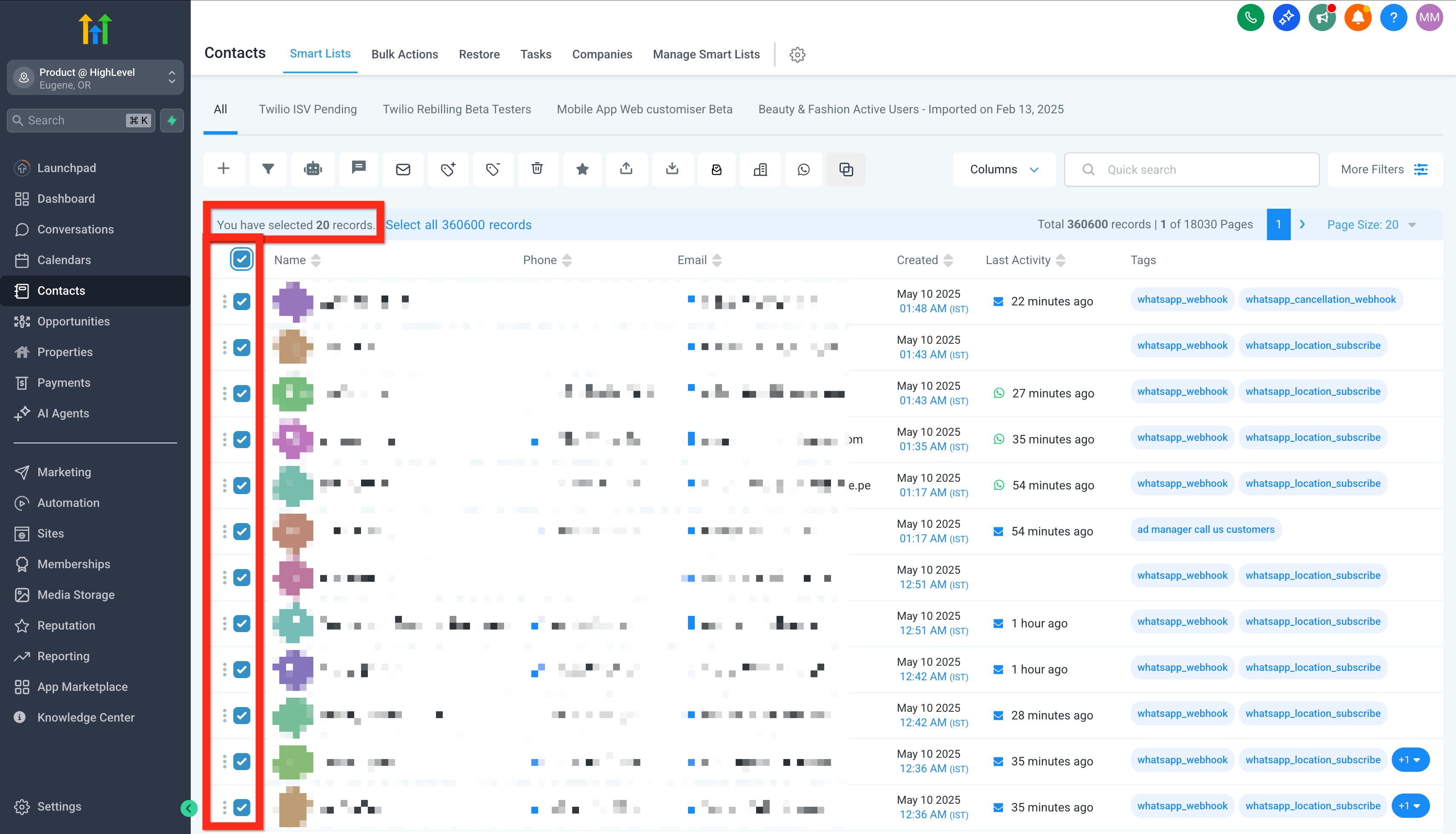Uncheck the first contact row checkbox
Viewport: 1456px width, 834px height.
pos(241,301)
